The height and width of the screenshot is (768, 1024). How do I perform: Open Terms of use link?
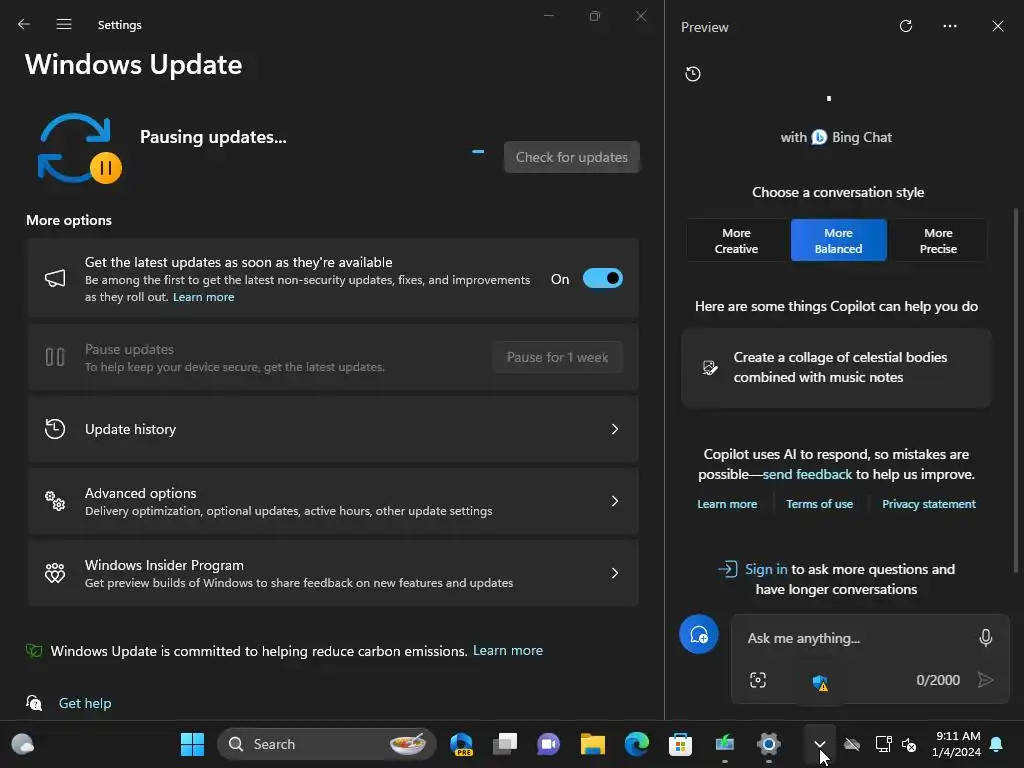(x=819, y=504)
